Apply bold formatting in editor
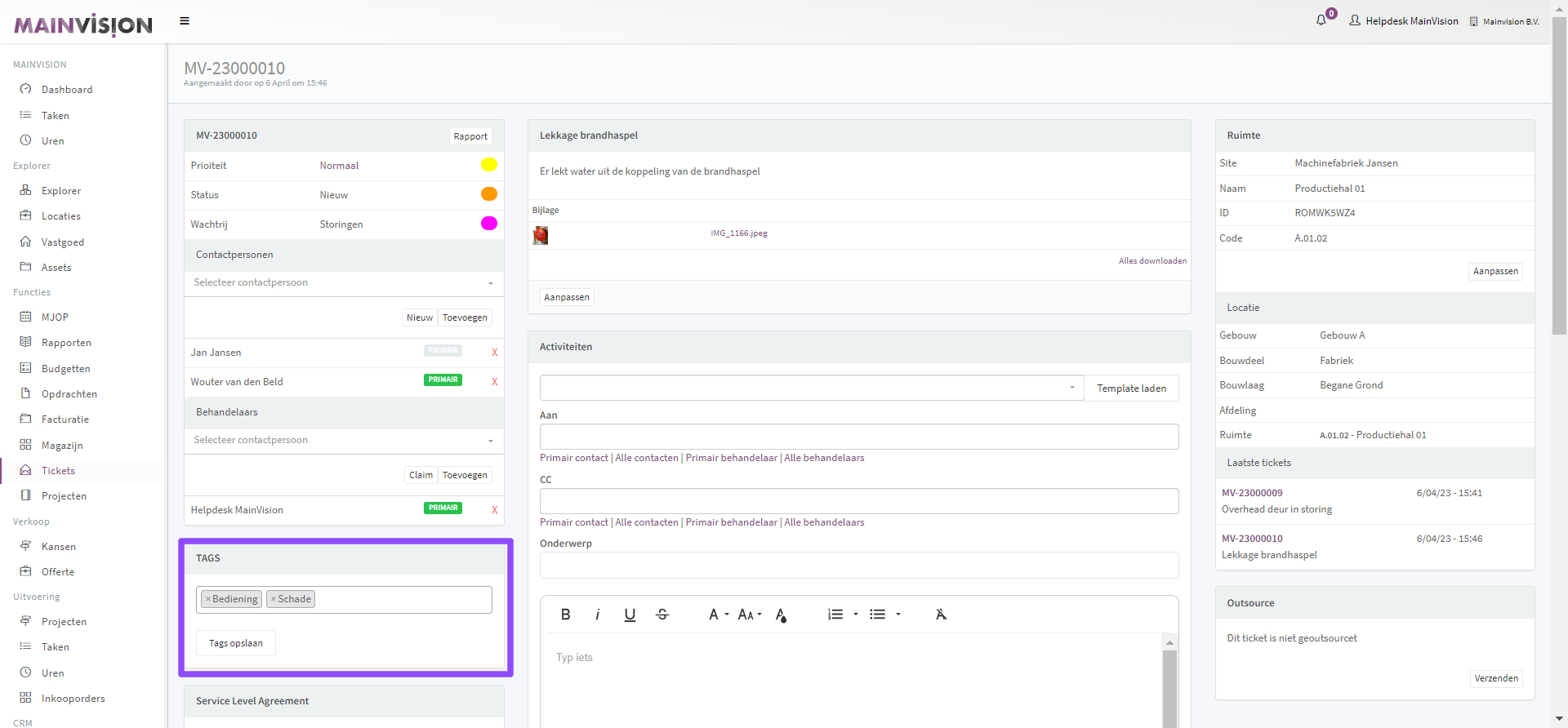Viewport: 1568px width, 728px height. tap(565, 615)
